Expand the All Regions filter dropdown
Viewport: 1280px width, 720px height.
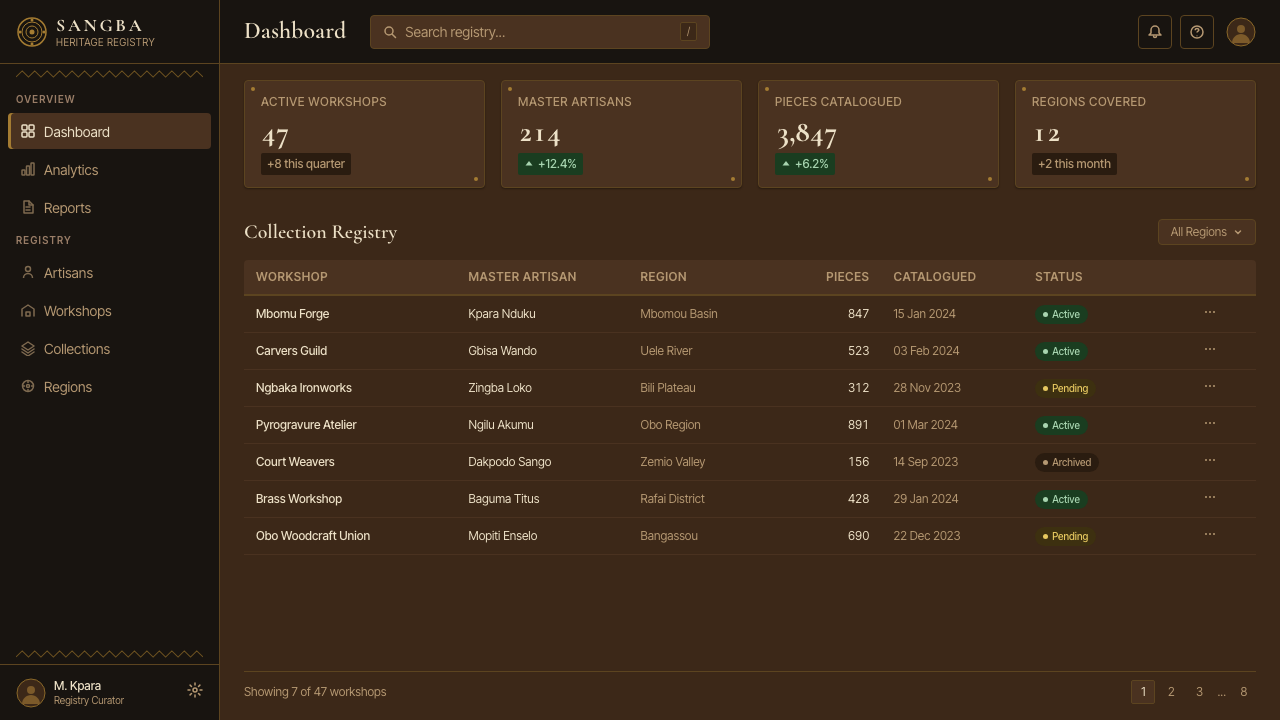pyautogui.click(x=1206, y=232)
